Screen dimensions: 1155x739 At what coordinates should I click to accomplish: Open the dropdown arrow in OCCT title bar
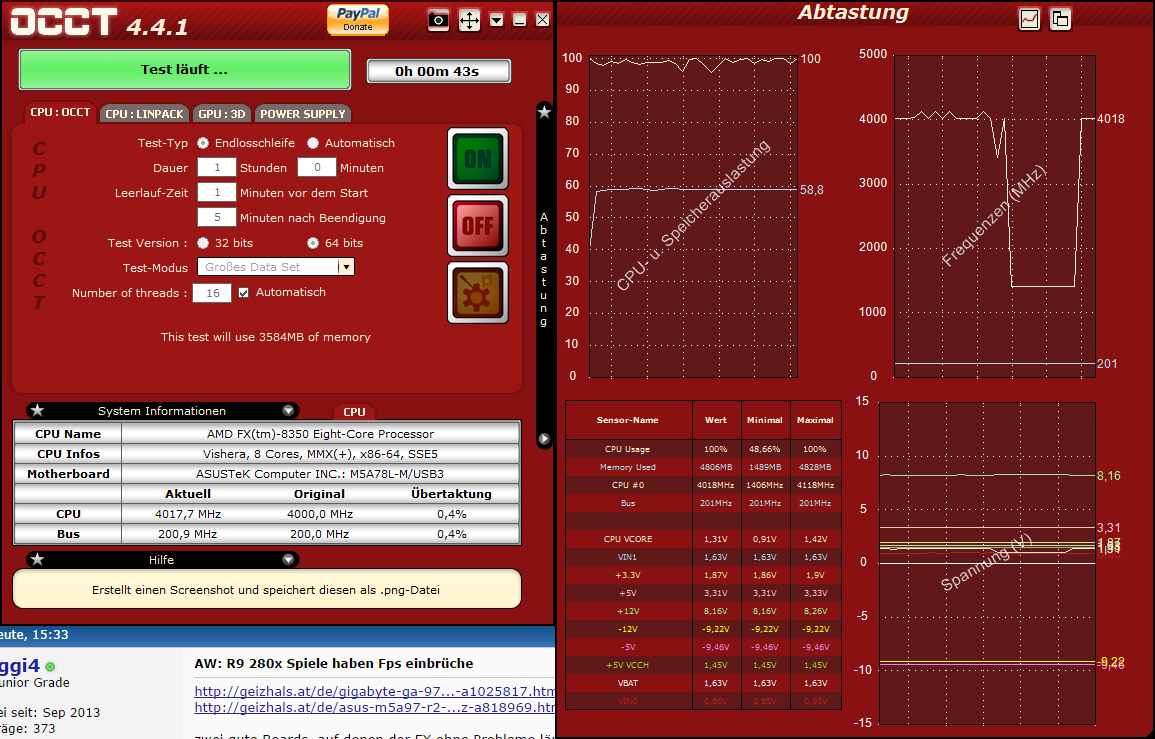[496, 20]
